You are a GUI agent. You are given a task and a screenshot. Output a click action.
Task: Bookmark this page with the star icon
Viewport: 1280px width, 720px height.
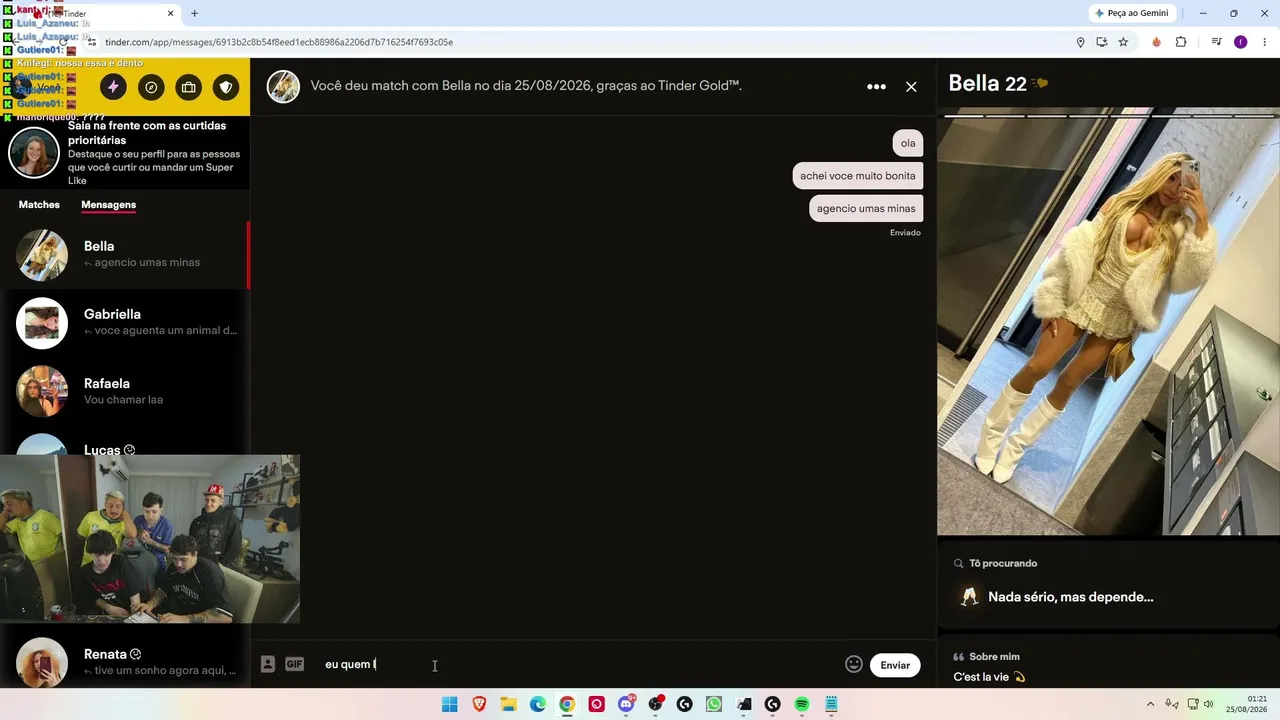click(1123, 42)
